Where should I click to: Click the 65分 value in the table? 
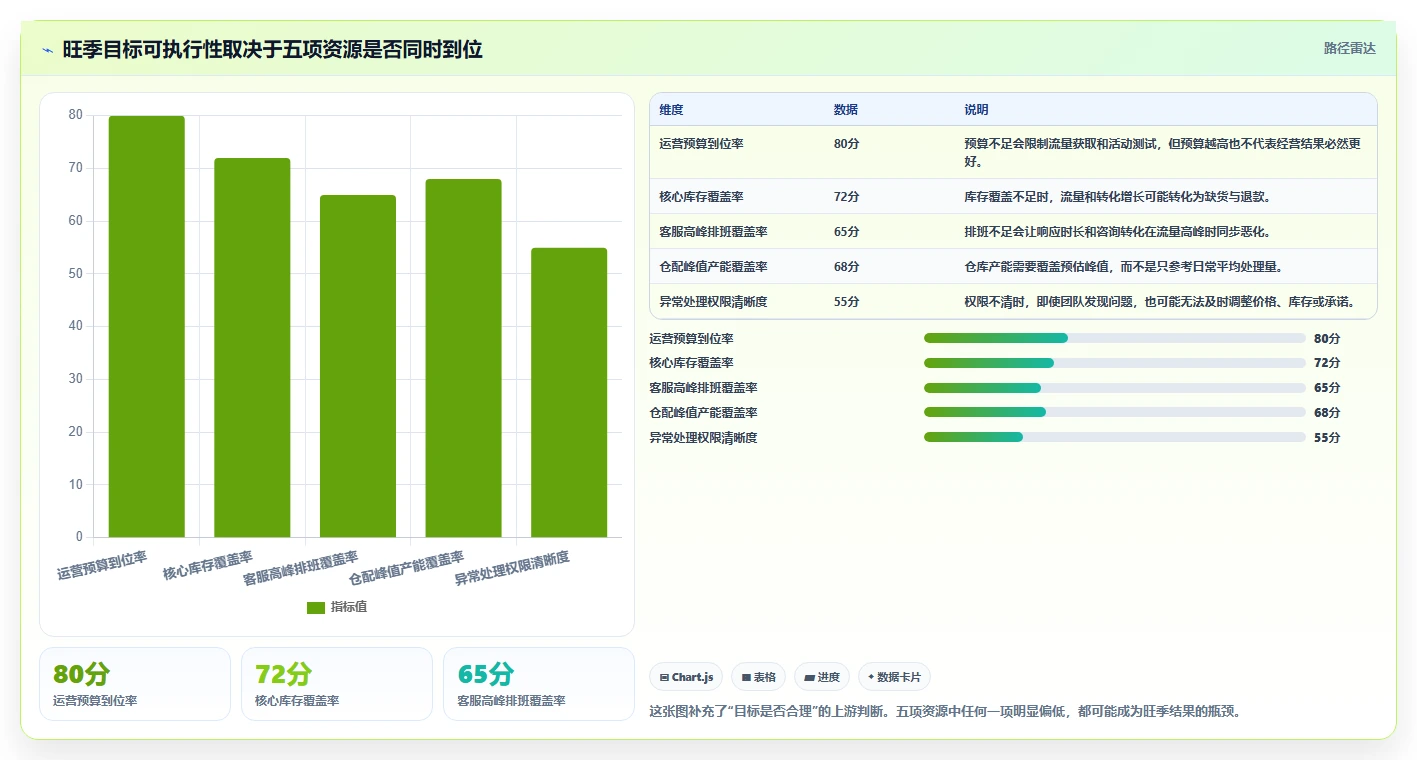tap(846, 232)
